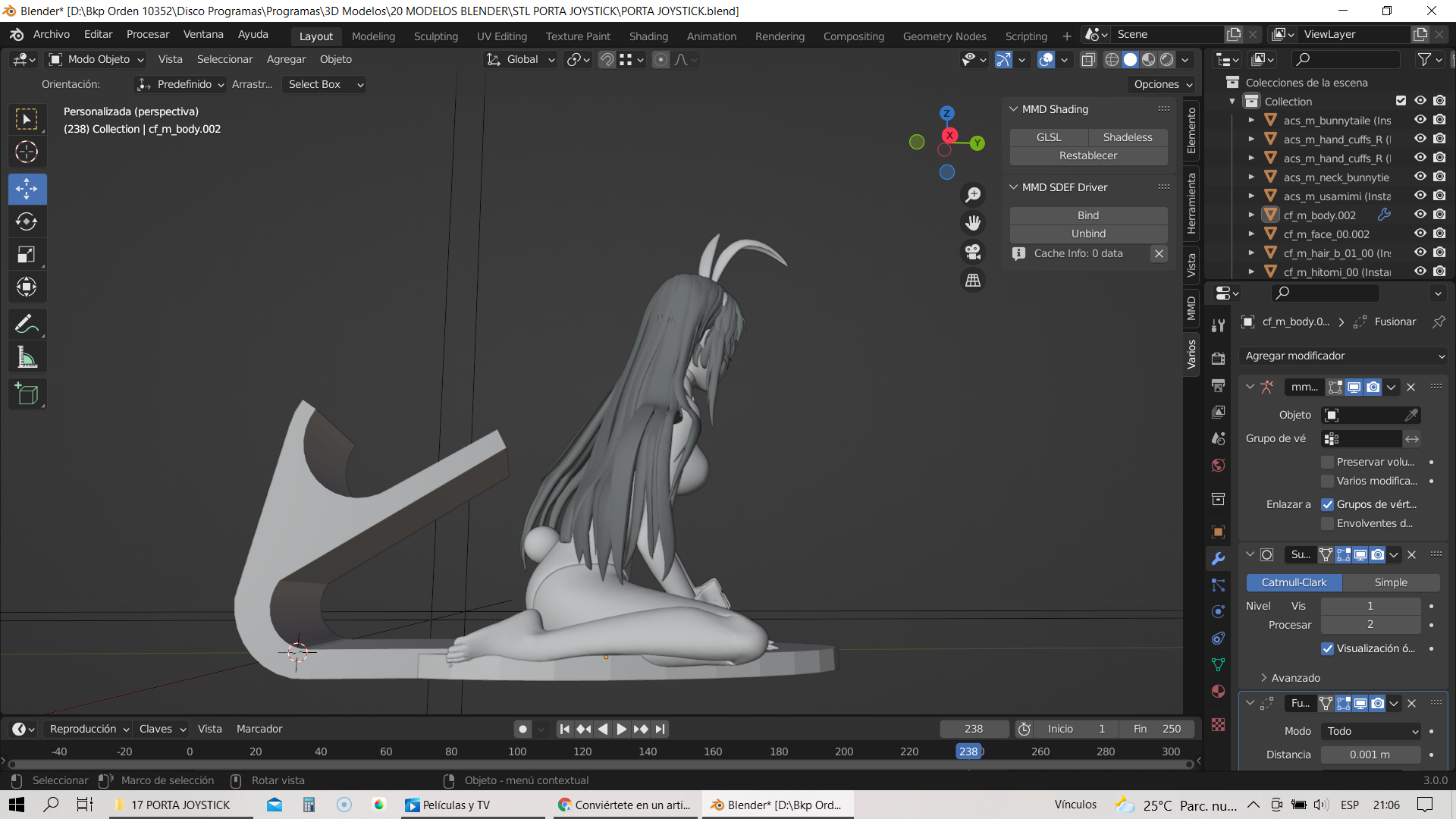Open the Material properties sphere tab
Image resolution: width=1456 pixels, height=819 pixels.
click(x=1218, y=692)
